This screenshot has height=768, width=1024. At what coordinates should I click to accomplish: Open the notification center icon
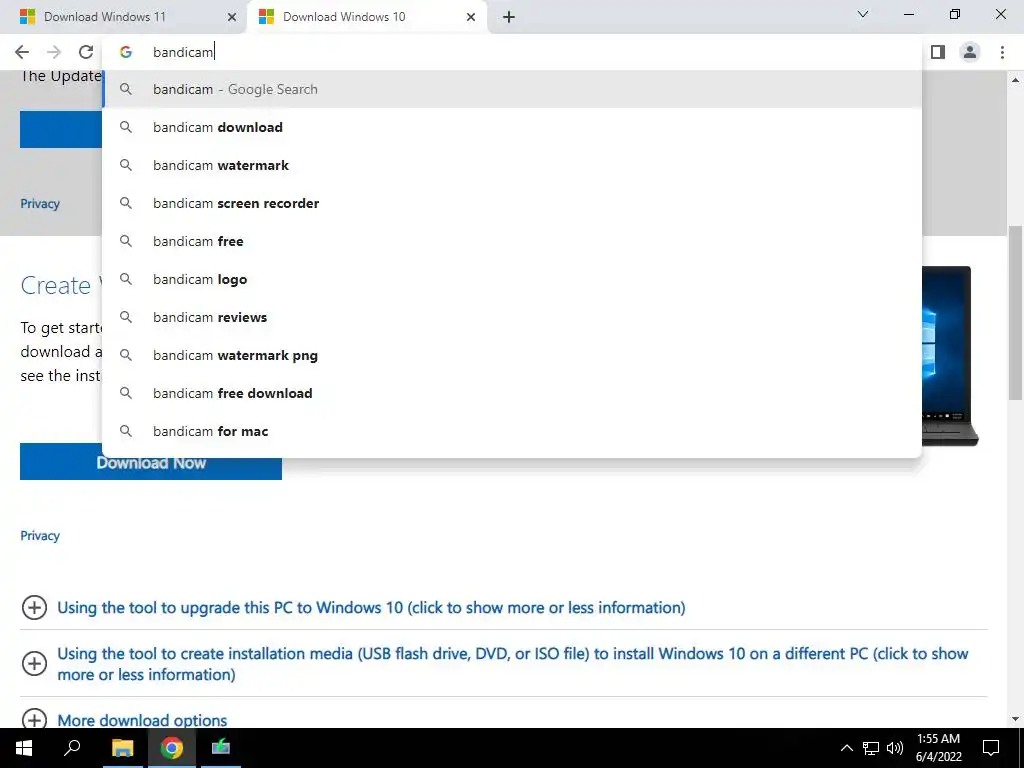point(991,748)
